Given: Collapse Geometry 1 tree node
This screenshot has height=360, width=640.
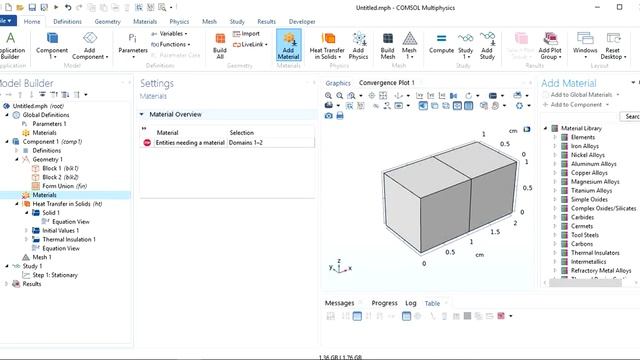Looking at the screenshot, I should [x=17, y=159].
